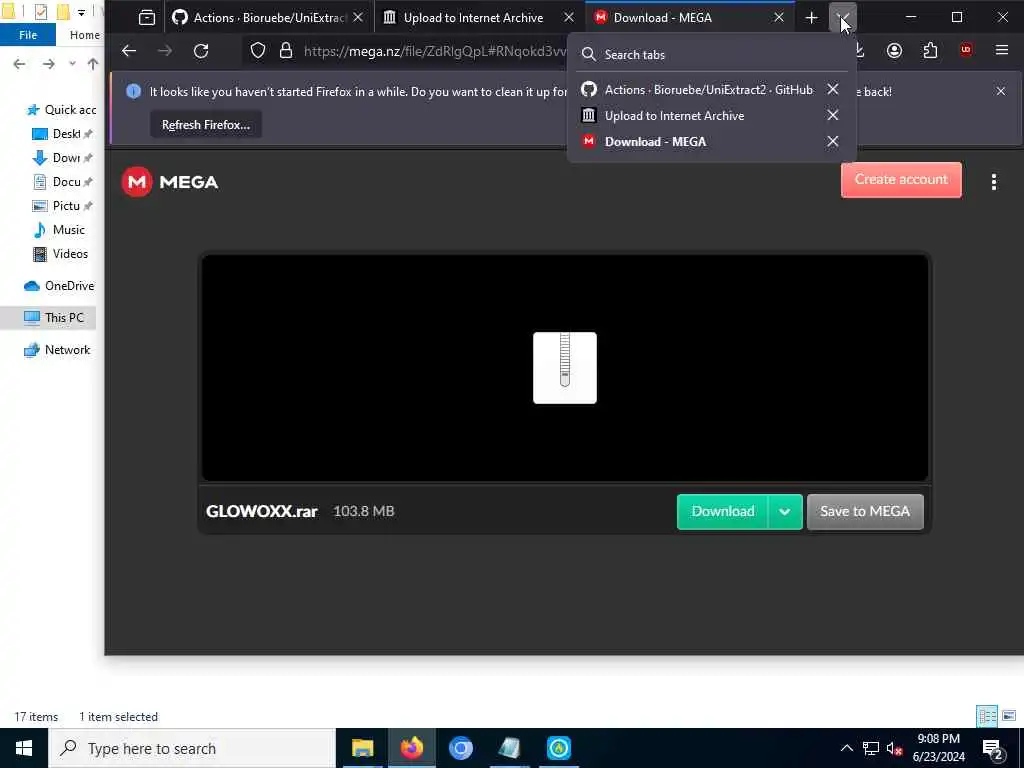Select OneDrive in File Explorer sidebar
The width and height of the screenshot is (1024, 768).
(x=59, y=286)
